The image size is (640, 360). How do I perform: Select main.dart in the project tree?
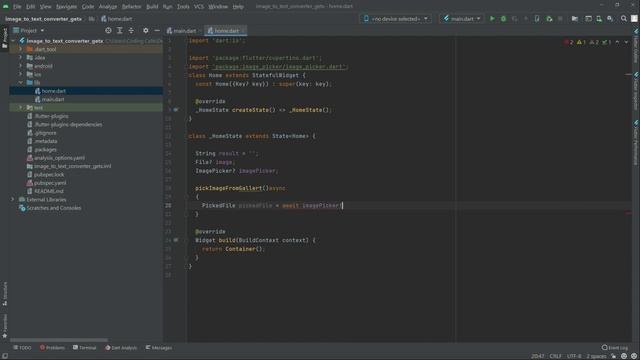click(53, 99)
